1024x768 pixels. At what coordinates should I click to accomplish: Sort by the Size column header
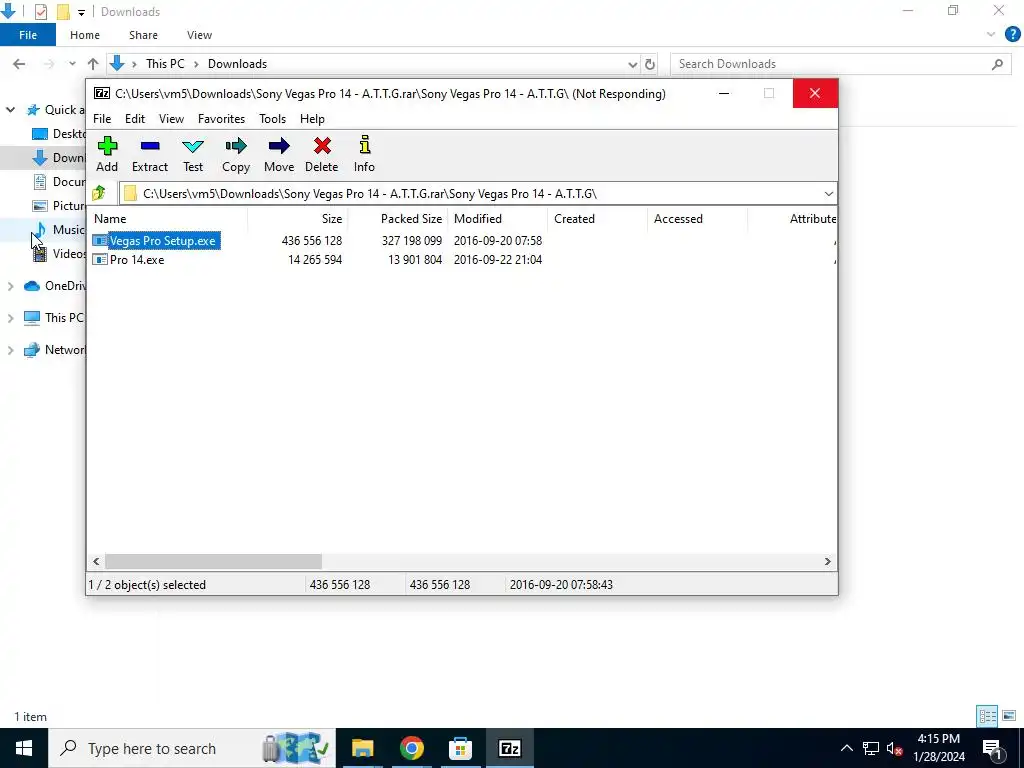tap(298, 219)
